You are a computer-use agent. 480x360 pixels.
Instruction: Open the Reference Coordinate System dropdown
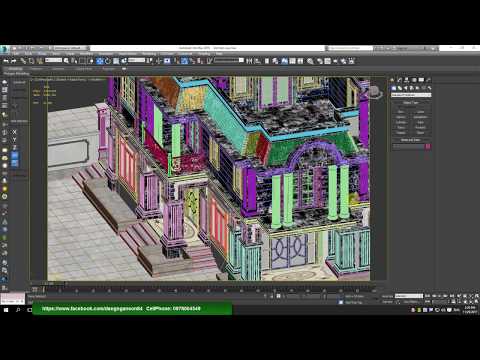tap(137, 60)
